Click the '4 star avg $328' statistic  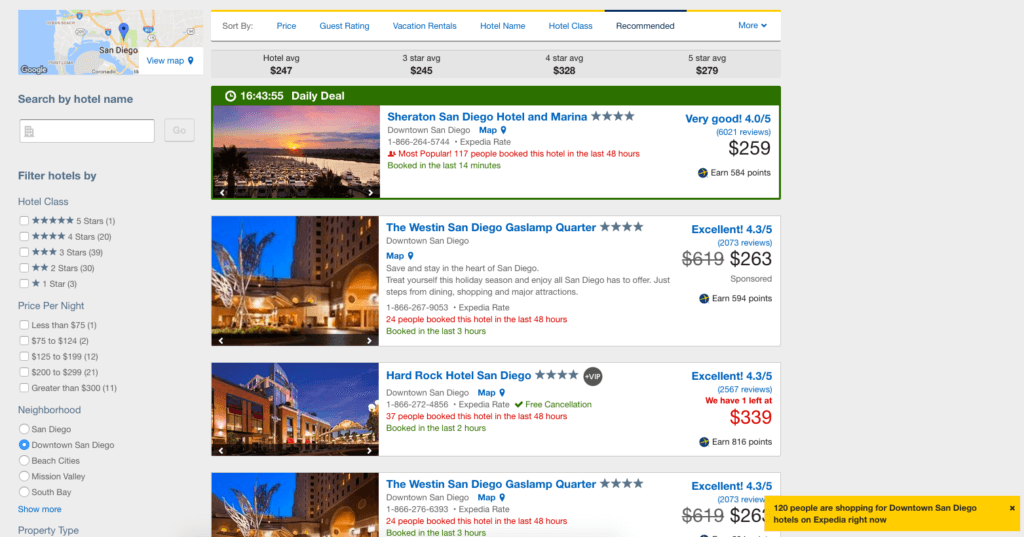pos(564,64)
